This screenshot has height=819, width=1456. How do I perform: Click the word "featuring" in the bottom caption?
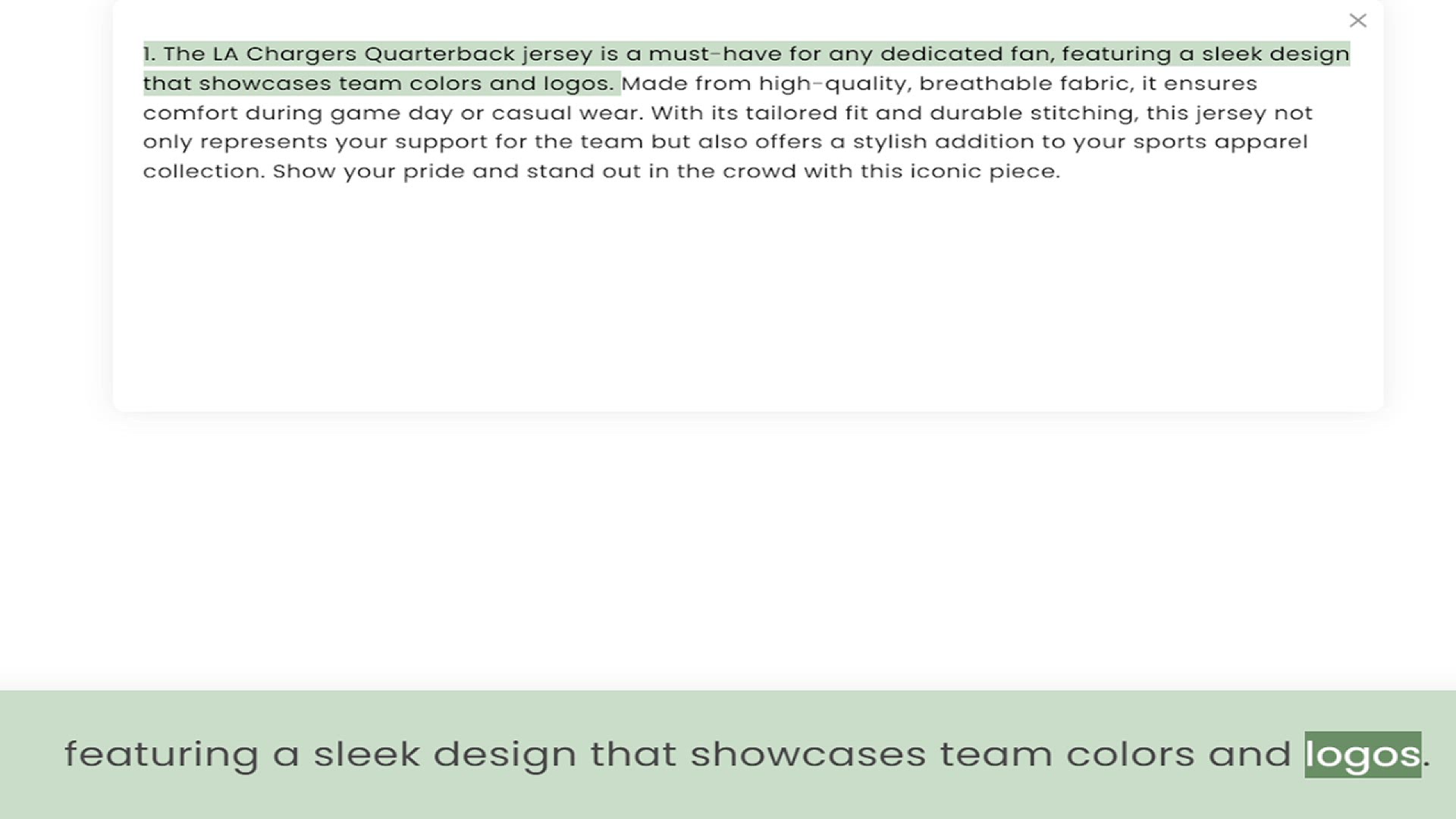pyautogui.click(x=162, y=755)
